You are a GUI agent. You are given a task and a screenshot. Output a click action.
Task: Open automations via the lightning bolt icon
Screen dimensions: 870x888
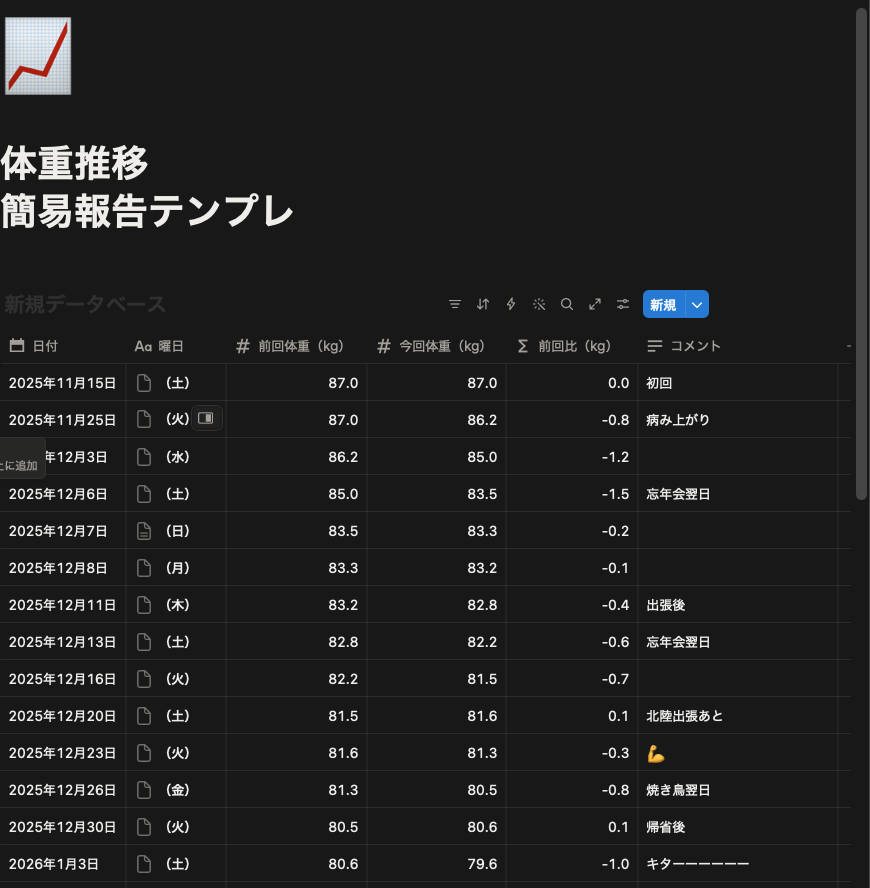coord(511,304)
